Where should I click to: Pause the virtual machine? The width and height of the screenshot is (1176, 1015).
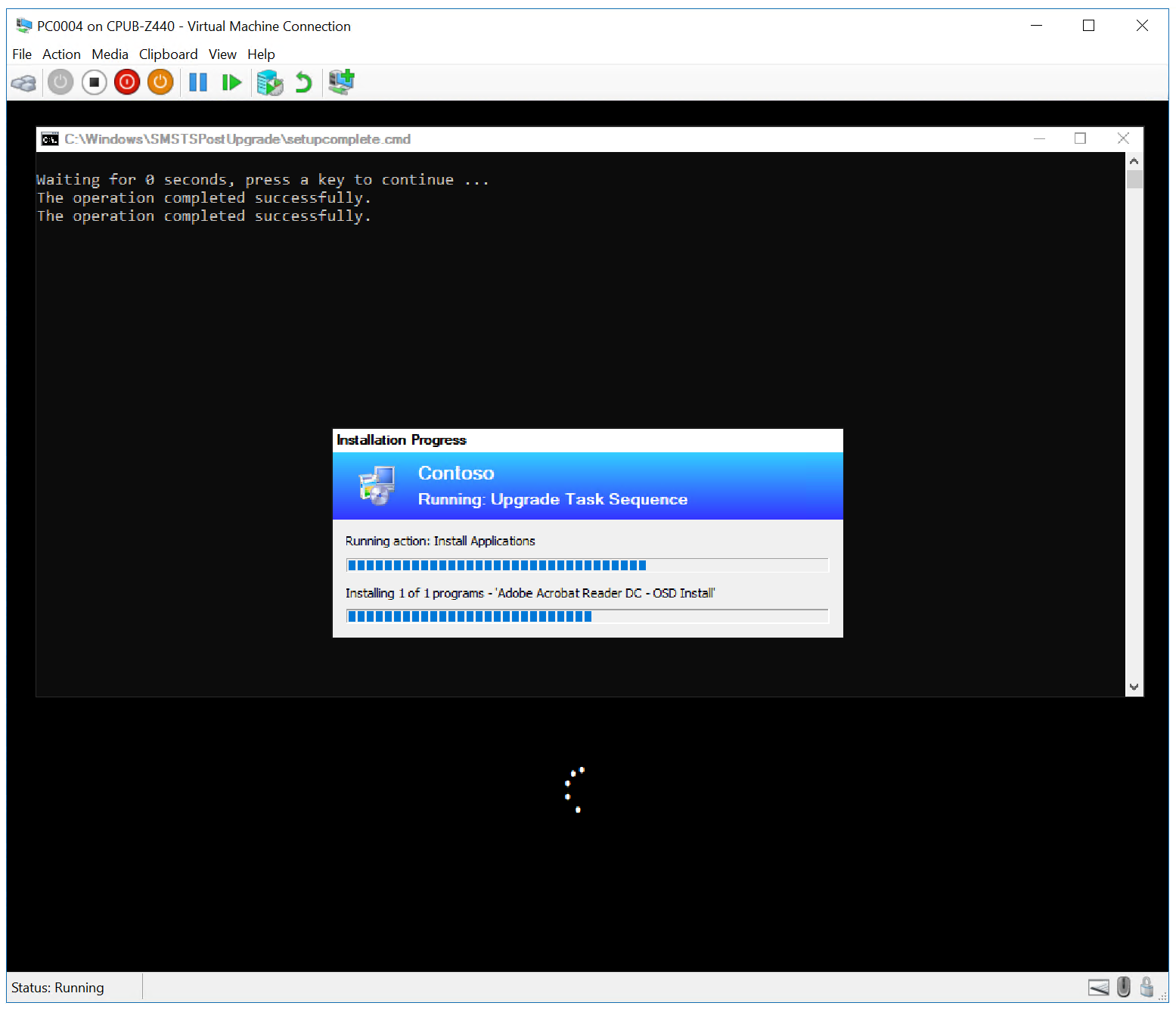pos(197,82)
